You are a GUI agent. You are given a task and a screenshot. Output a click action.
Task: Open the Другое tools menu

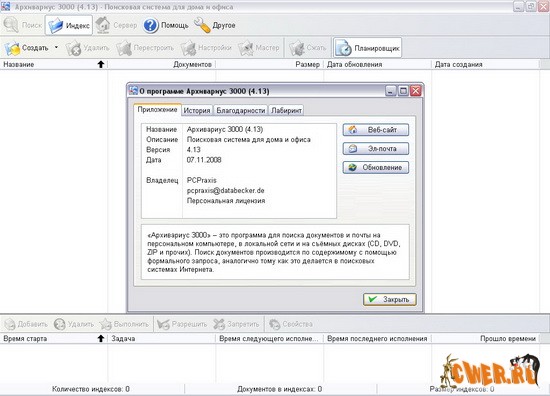[214, 25]
